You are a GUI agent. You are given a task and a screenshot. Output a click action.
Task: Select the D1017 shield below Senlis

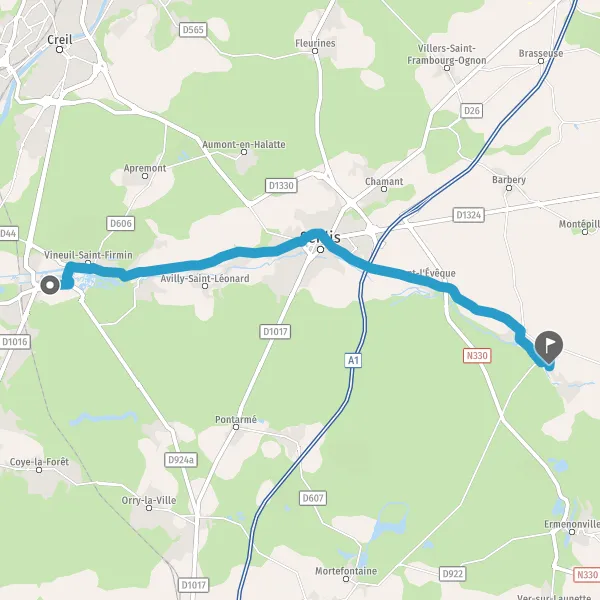[275, 331]
